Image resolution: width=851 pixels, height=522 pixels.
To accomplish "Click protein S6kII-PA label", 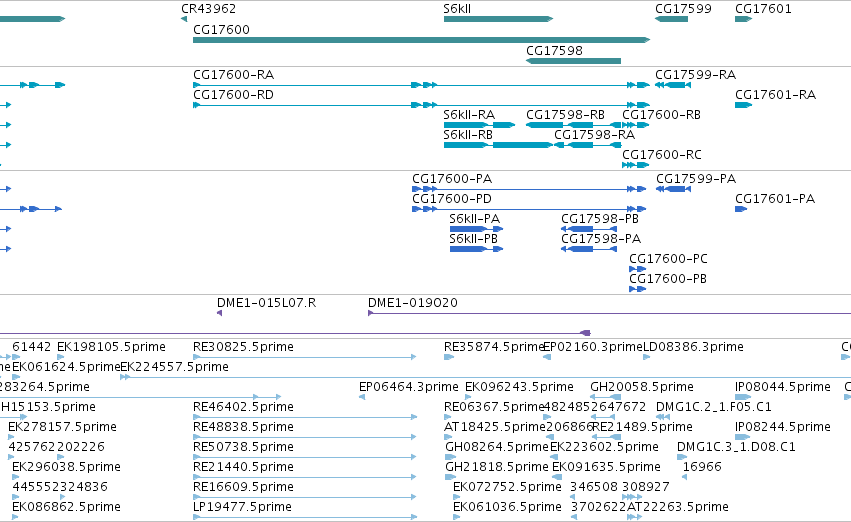I will tap(474, 219).
